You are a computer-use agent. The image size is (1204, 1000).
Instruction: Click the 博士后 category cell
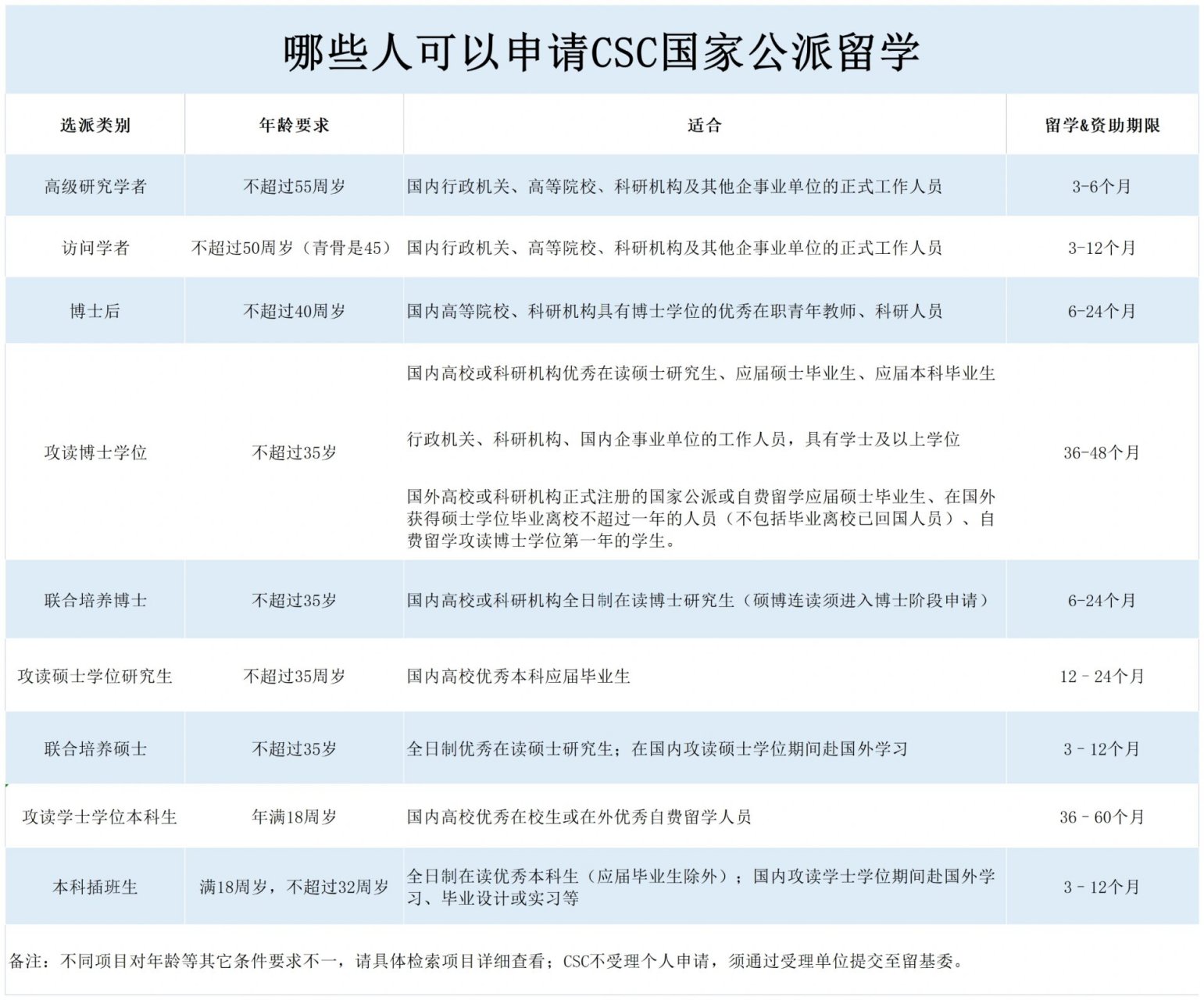coord(95,311)
